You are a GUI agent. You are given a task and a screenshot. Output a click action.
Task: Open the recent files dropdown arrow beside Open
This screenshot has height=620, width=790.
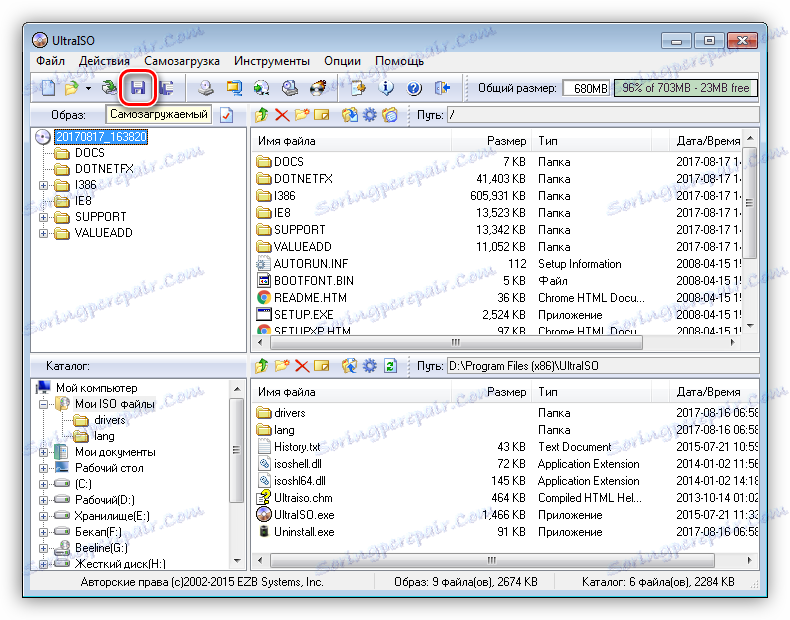tap(88, 88)
